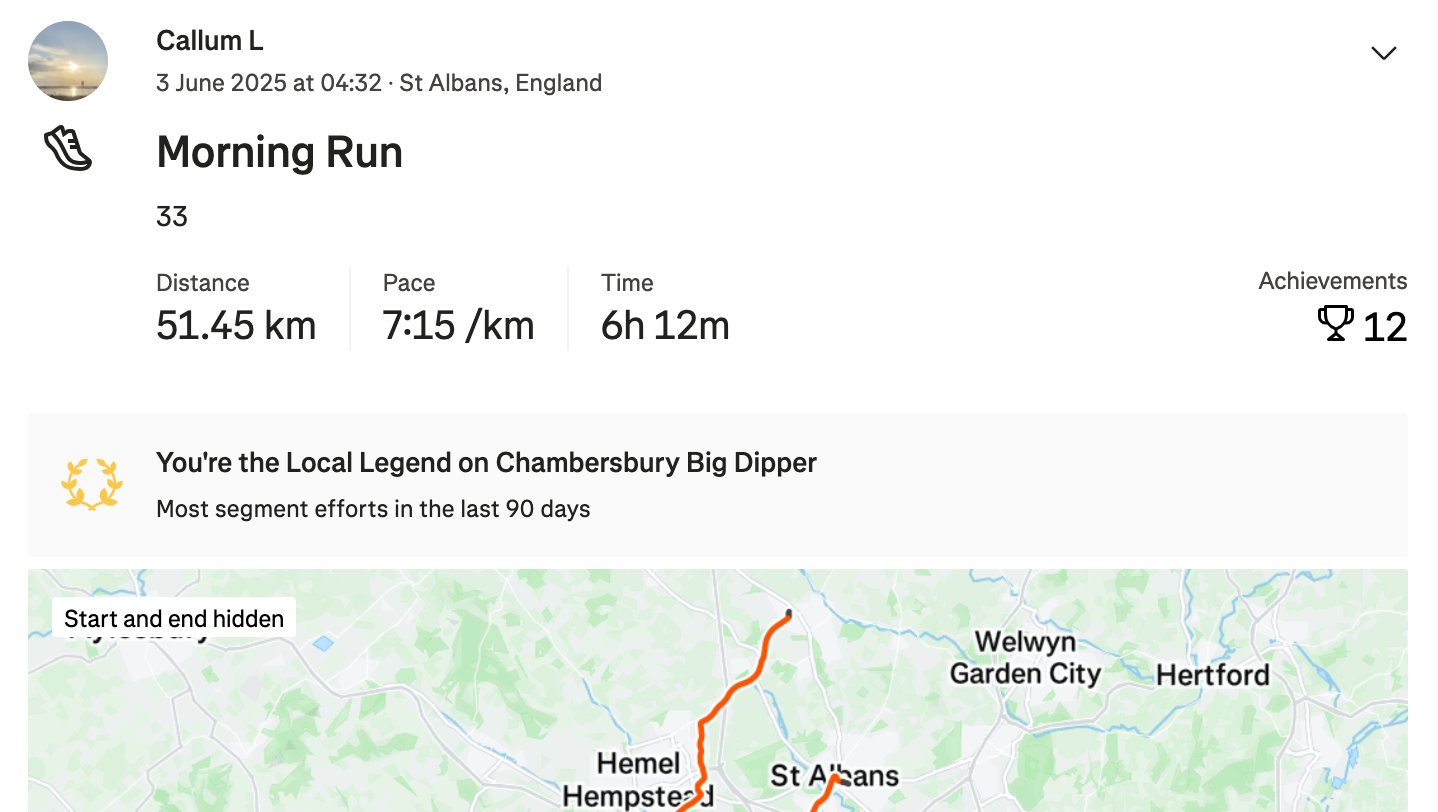Click the Welwyn Garden City map label
The height and width of the screenshot is (812, 1438).
coord(1025,657)
